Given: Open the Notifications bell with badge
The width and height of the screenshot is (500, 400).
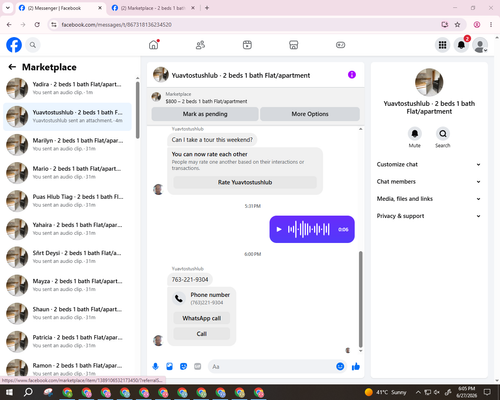Looking at the screenshot, I should 461,45.
